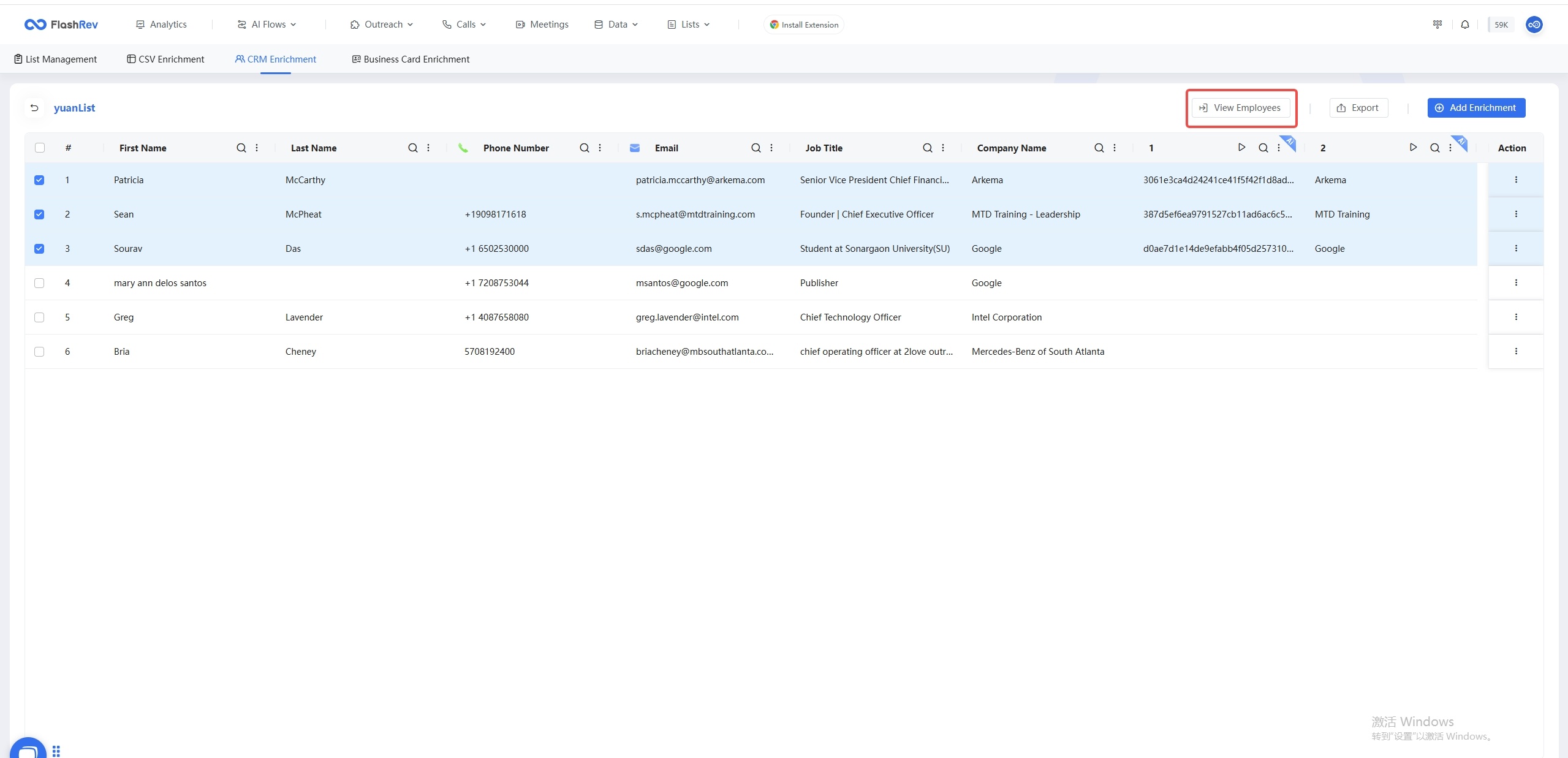Search the Job Title column
The width and height of the screenshot is (1568, 758).
928,148
